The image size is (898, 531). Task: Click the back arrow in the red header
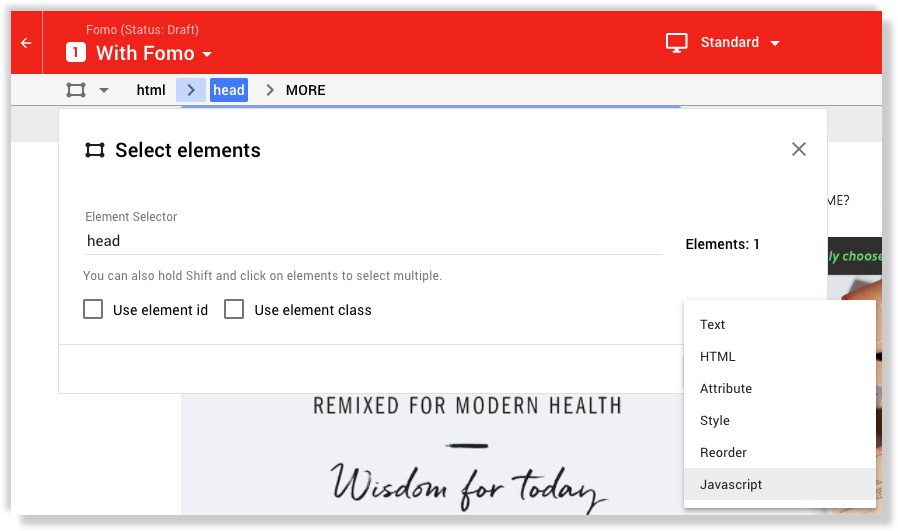click(26, 43)
